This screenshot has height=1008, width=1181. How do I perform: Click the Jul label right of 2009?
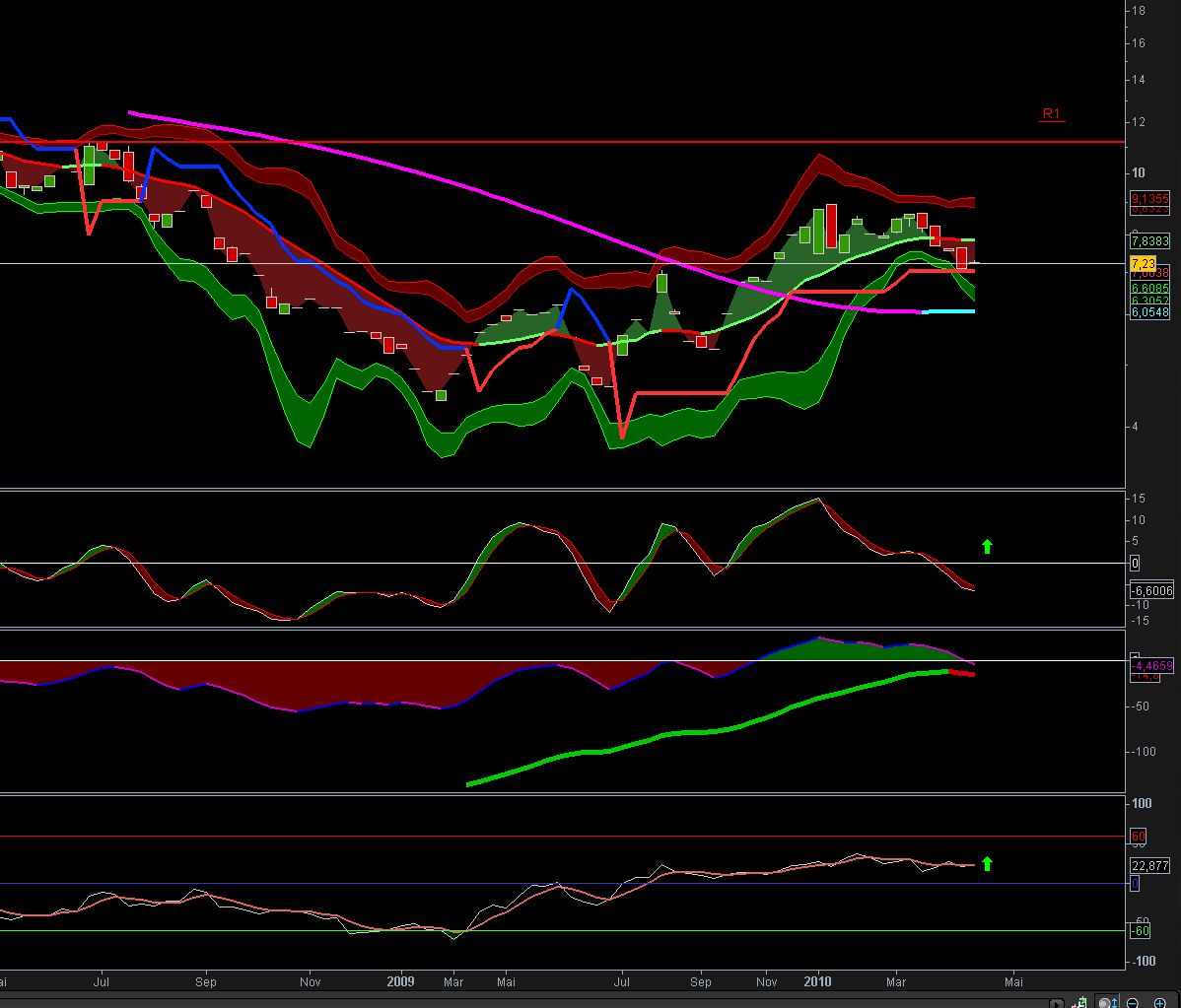pos(622,981)
